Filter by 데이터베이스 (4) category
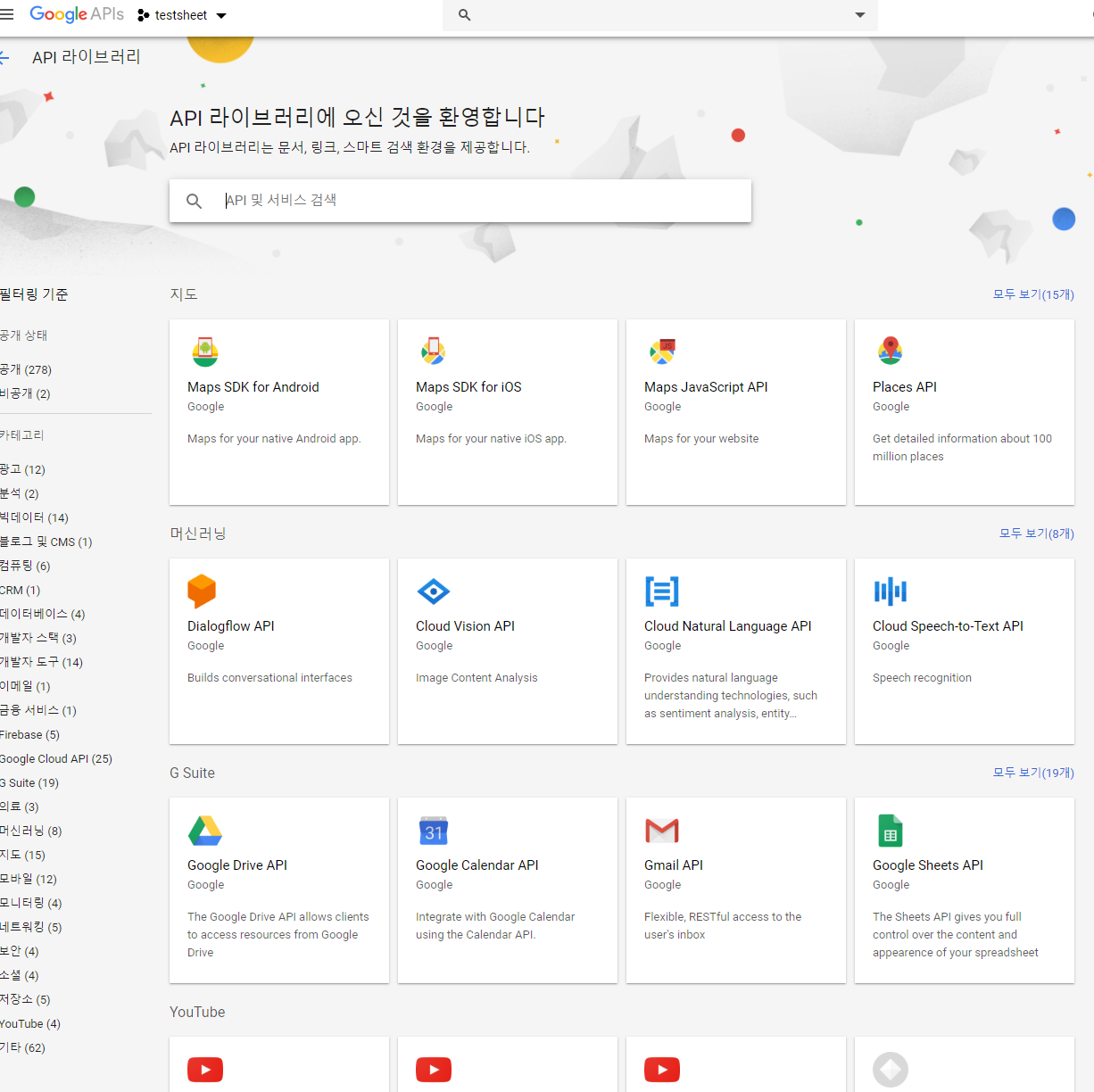The width and height of the screenshot is (1094, 1092). pyautogui.click(x=43, y=614)
